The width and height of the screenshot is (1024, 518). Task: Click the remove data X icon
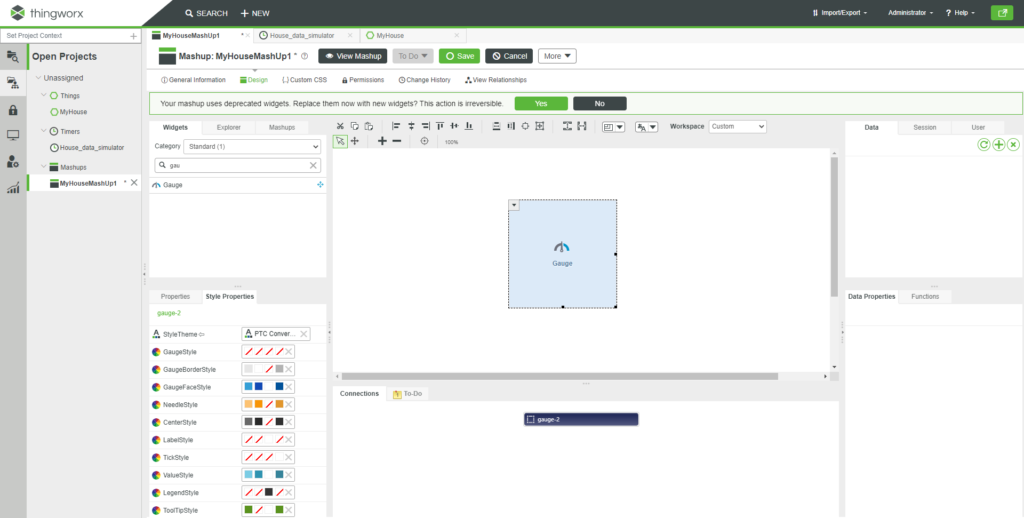[1013, 145]
